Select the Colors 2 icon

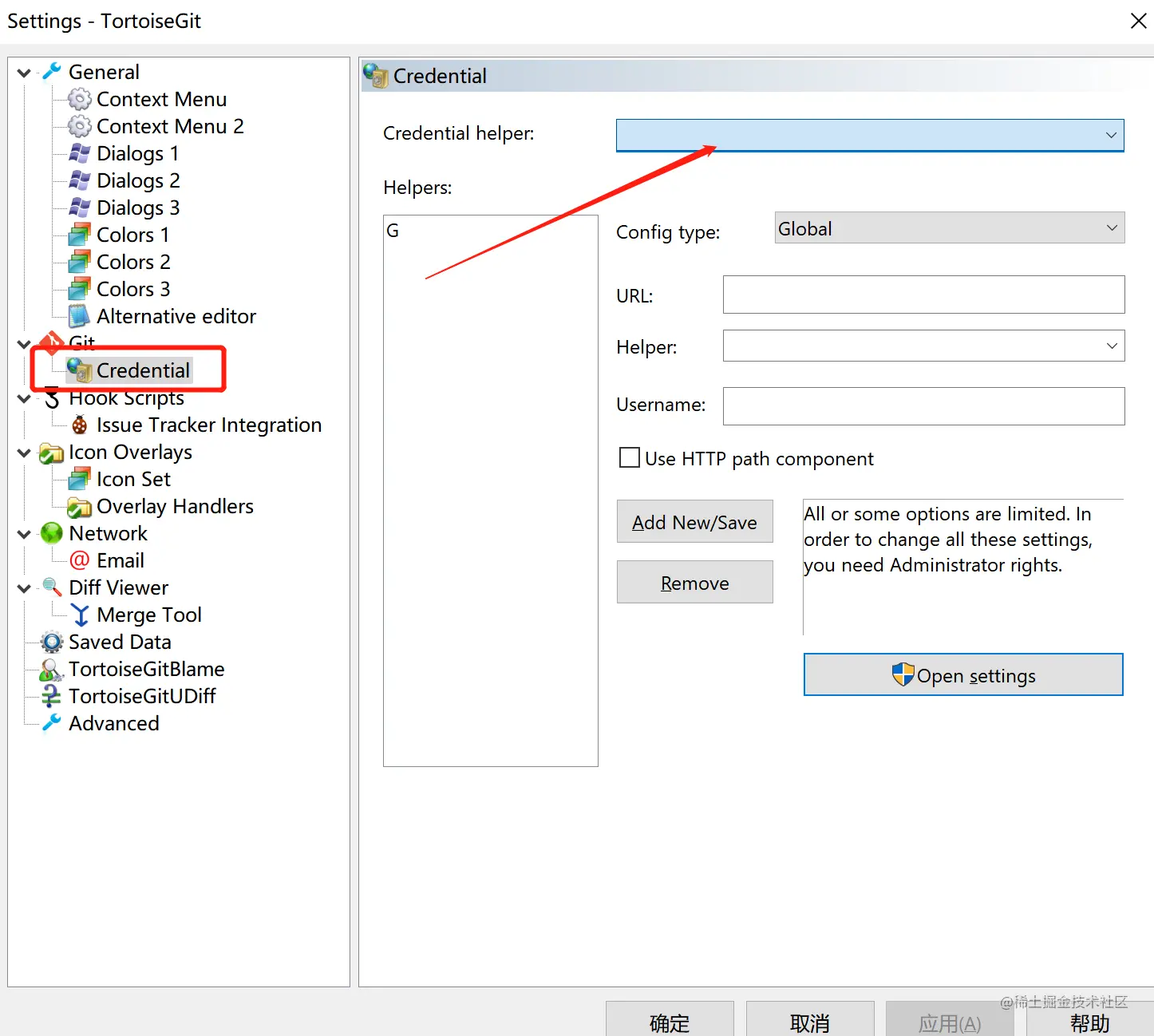pyautogui.click(x=79, y=262)
